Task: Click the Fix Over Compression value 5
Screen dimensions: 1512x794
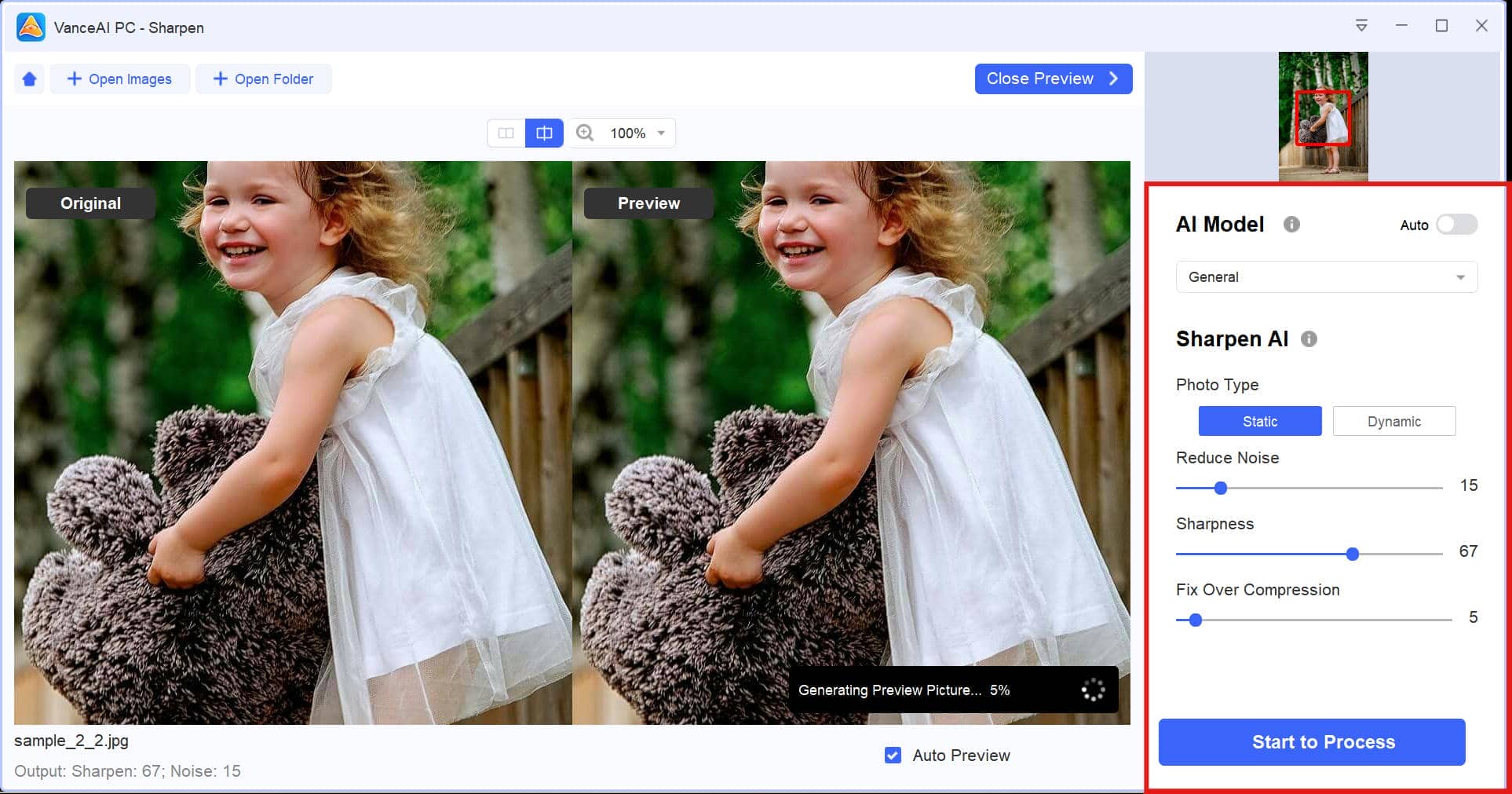Action: (1474, 617)
